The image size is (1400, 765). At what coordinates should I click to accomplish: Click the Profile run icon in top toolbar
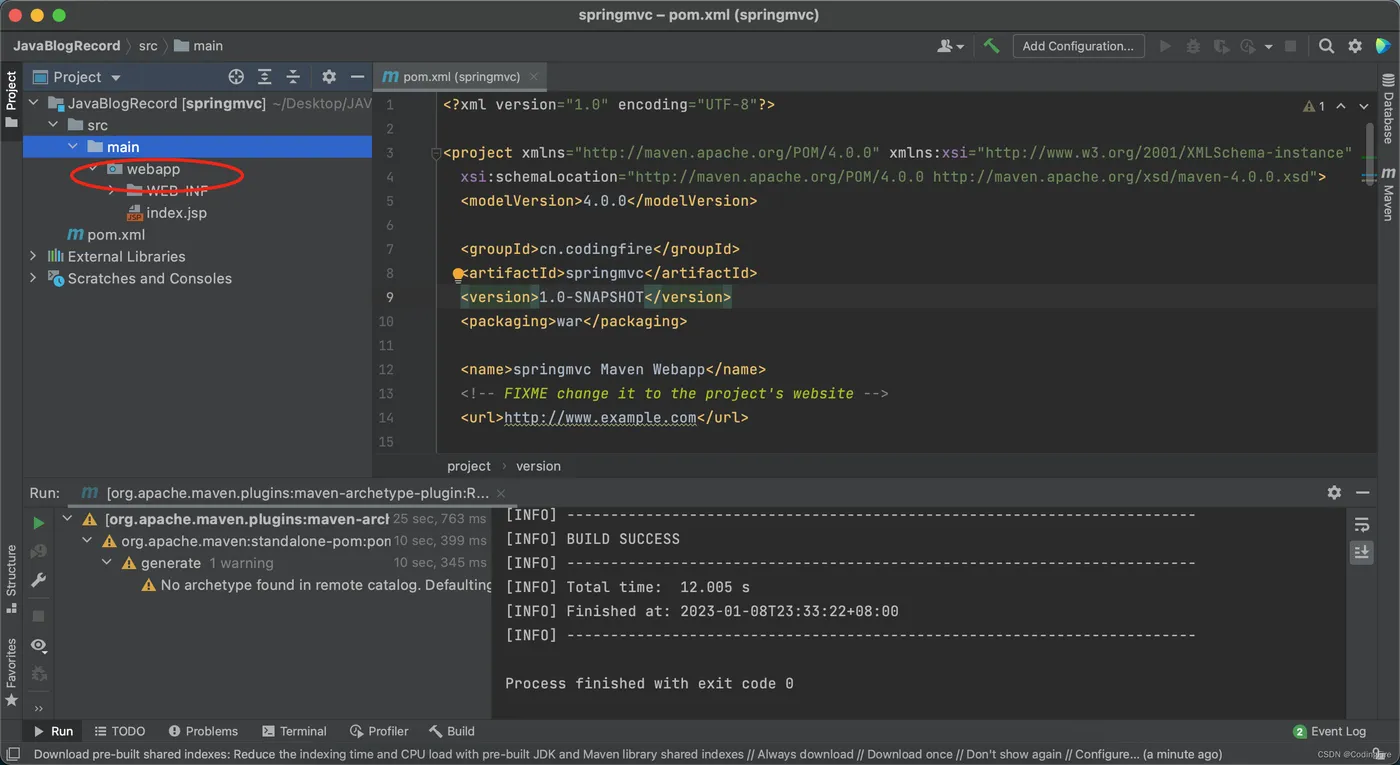1247,46
